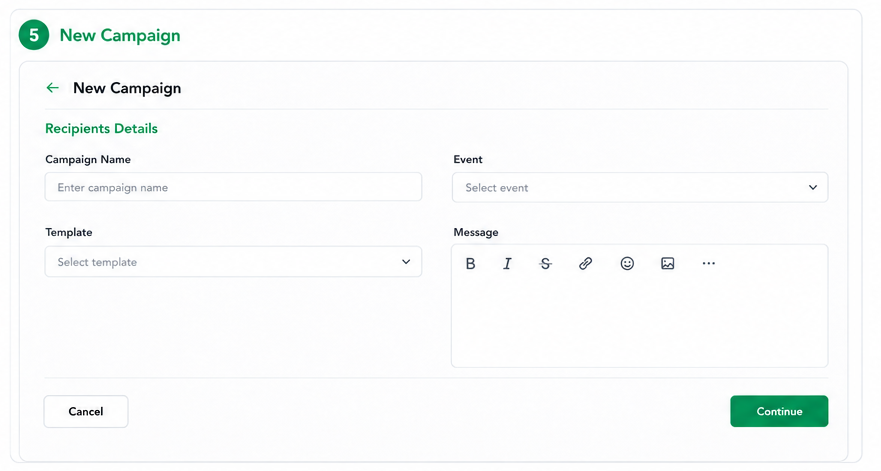Focus the Enter campaign name field
881x471 pixels.
tap(233, 187)
